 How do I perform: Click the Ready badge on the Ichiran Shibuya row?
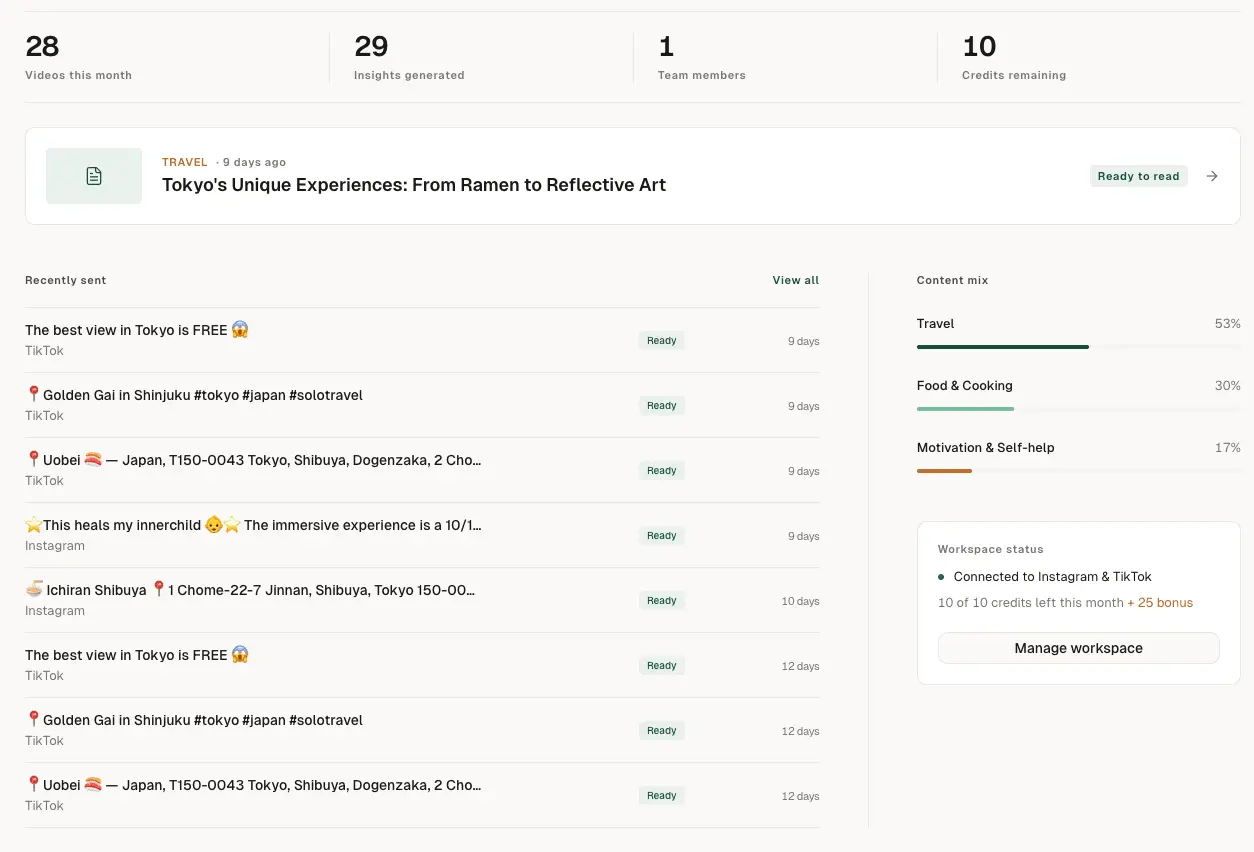(661, 601)
